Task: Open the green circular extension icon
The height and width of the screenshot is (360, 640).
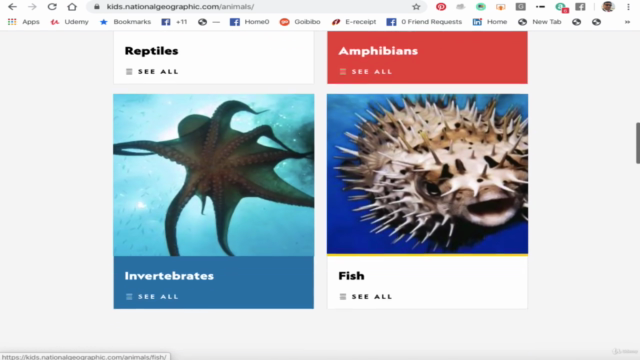Action: (x=480, y=7)
